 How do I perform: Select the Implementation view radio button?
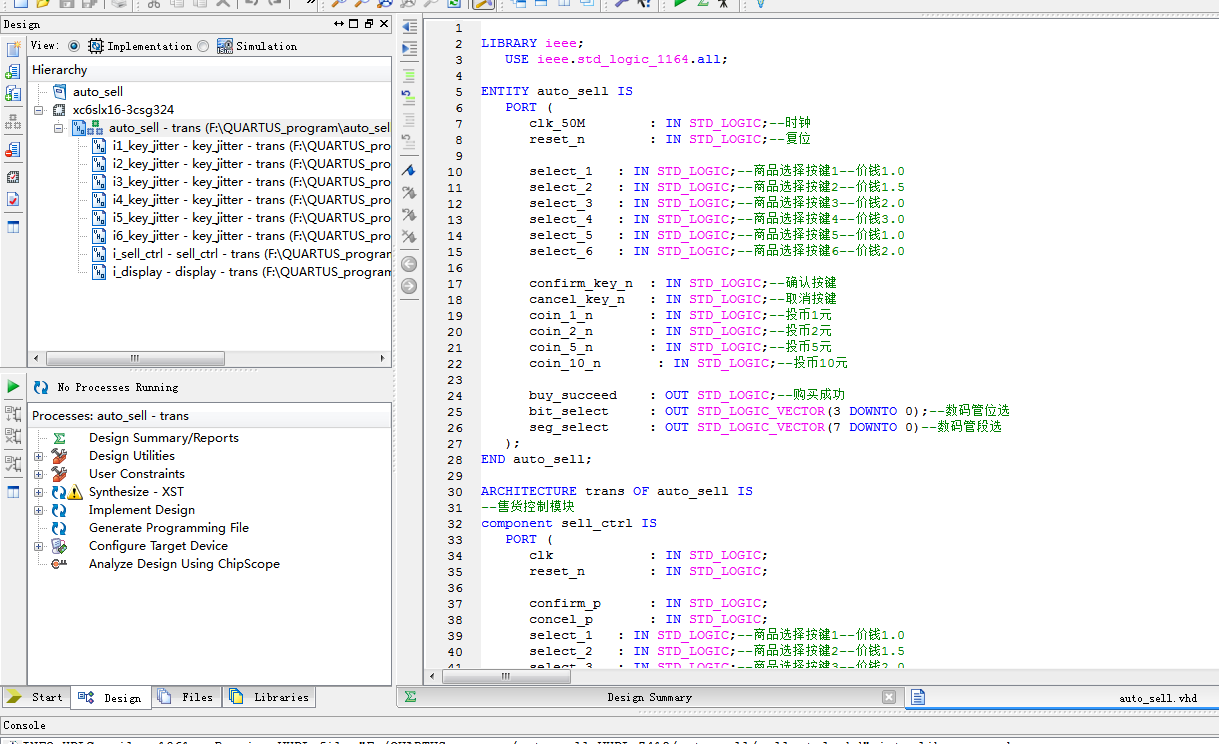point(74,46)
